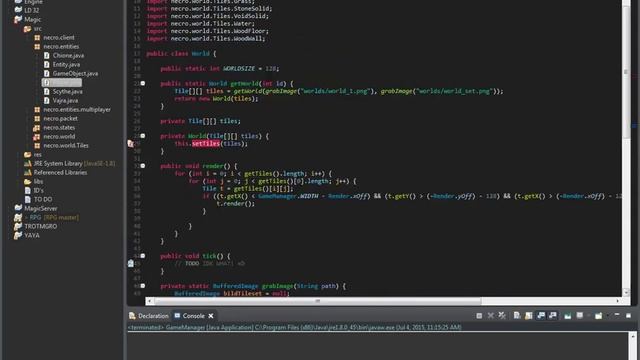Click the Remove All Terminated Launches icon

click(x=502, y=316)
